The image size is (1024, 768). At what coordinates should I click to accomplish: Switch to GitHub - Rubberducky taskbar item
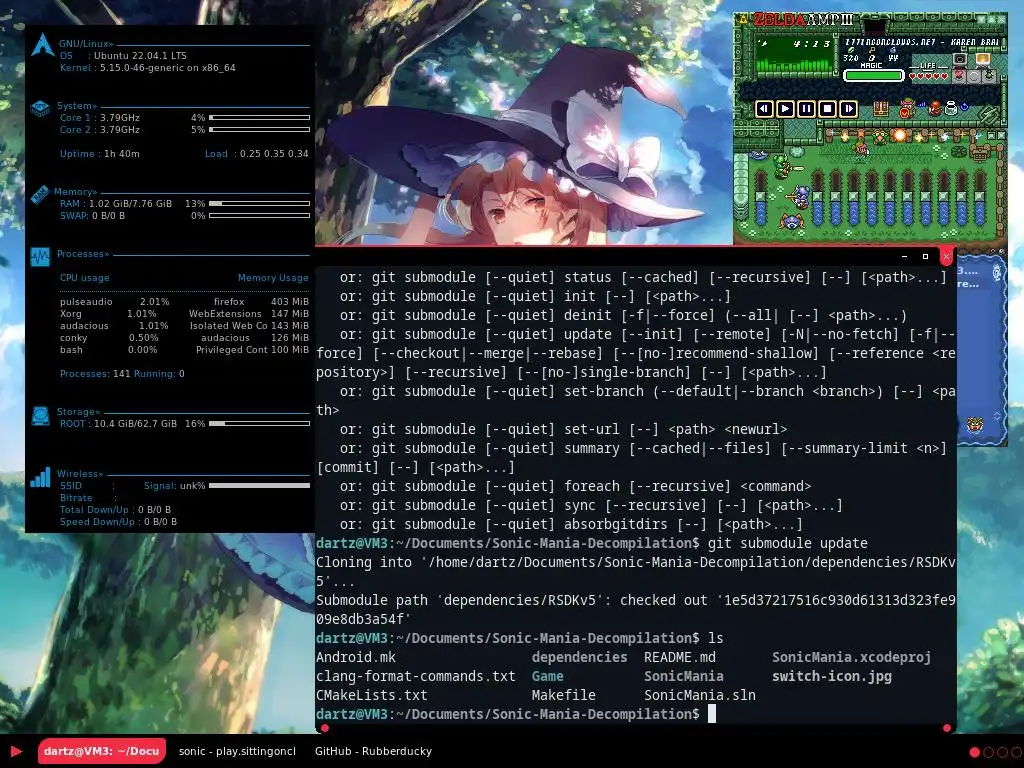coord(374,751)
